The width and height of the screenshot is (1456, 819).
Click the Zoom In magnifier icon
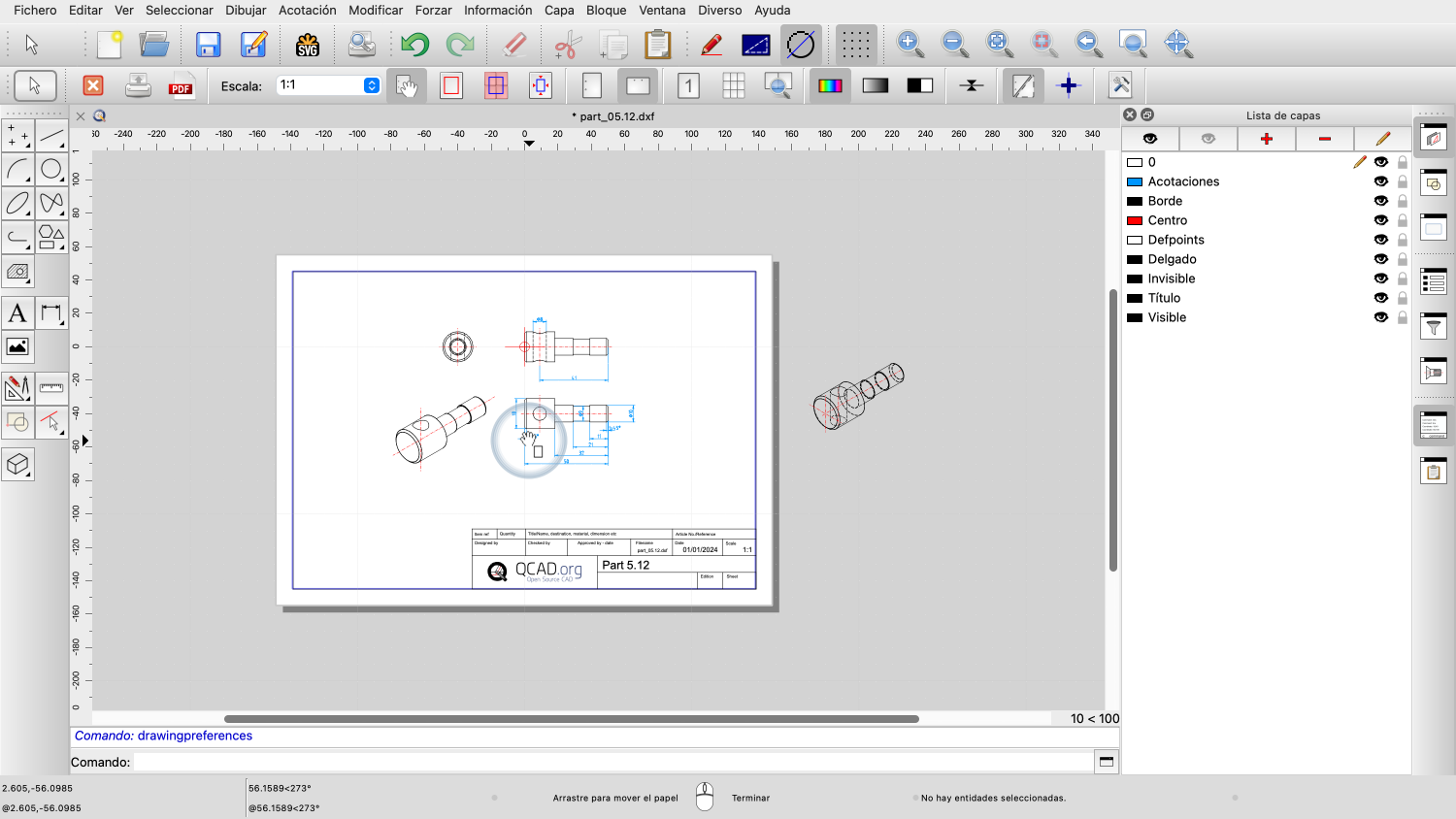pyautogui.click(x=910, y=44)
